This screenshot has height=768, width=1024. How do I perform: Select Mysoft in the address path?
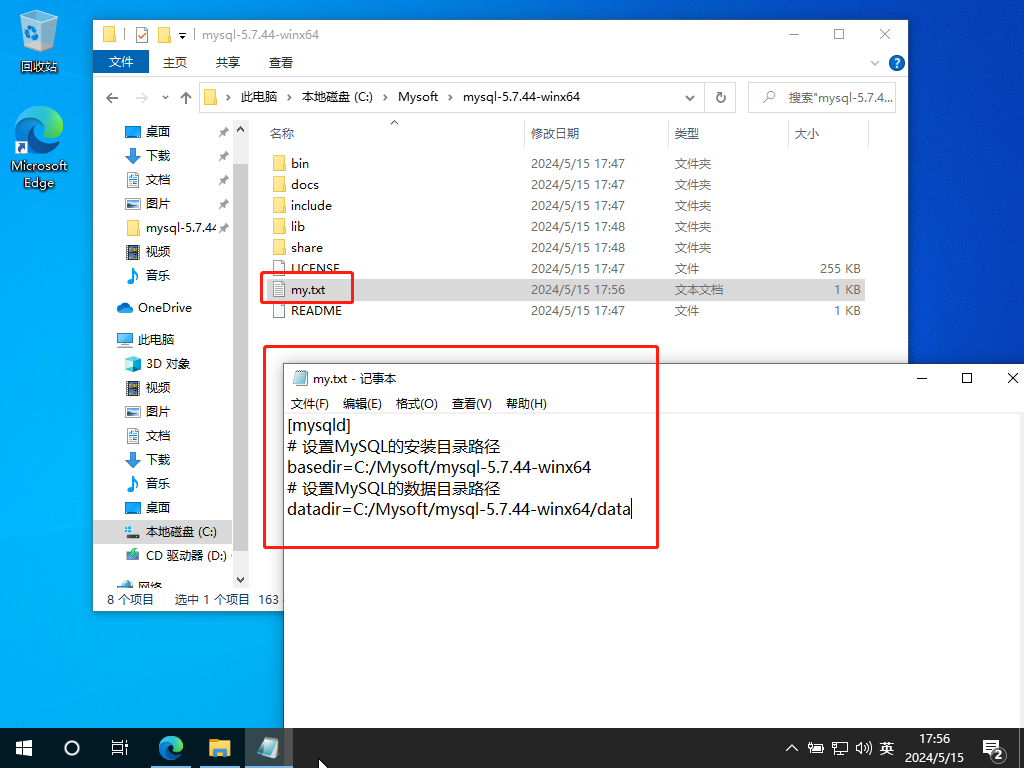(x=418, y=97)
